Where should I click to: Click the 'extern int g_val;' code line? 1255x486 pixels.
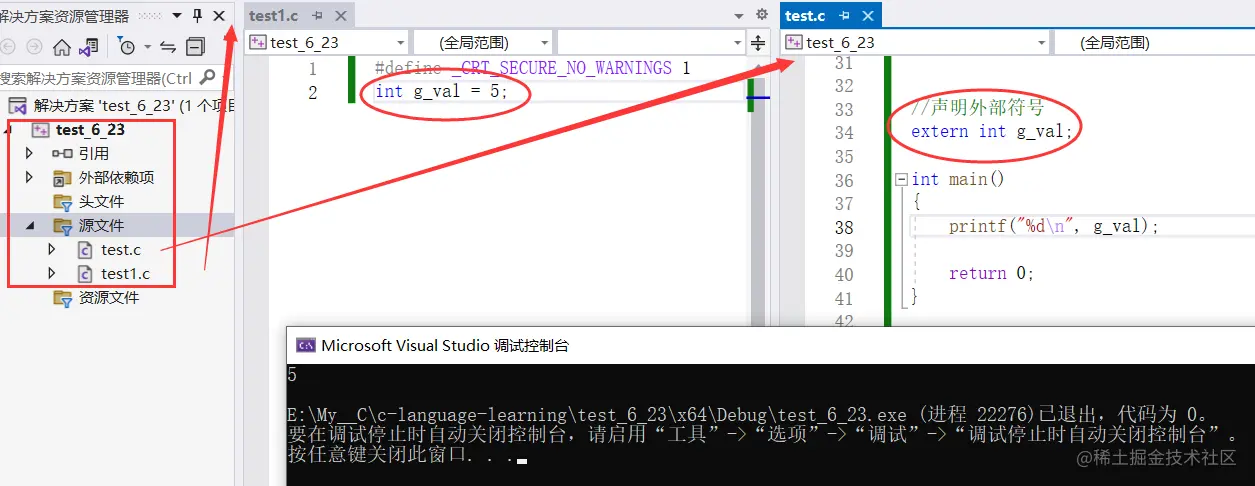[992, 132]
